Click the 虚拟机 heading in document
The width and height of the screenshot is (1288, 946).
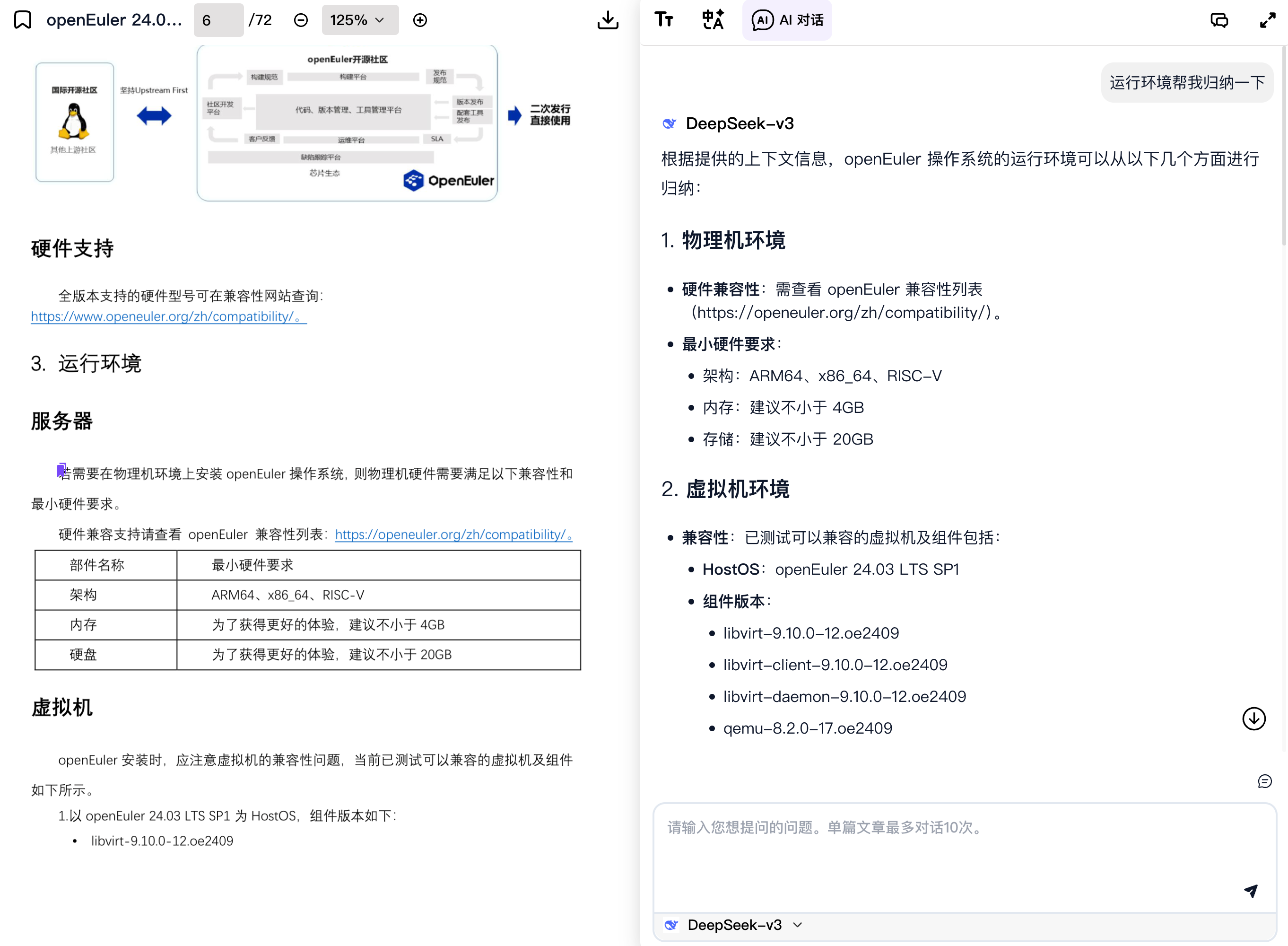[62, 707]
